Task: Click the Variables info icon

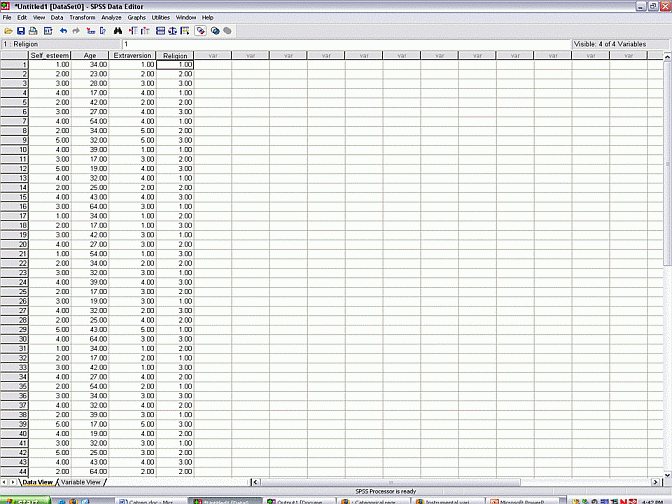Action: tap(103, 31)
